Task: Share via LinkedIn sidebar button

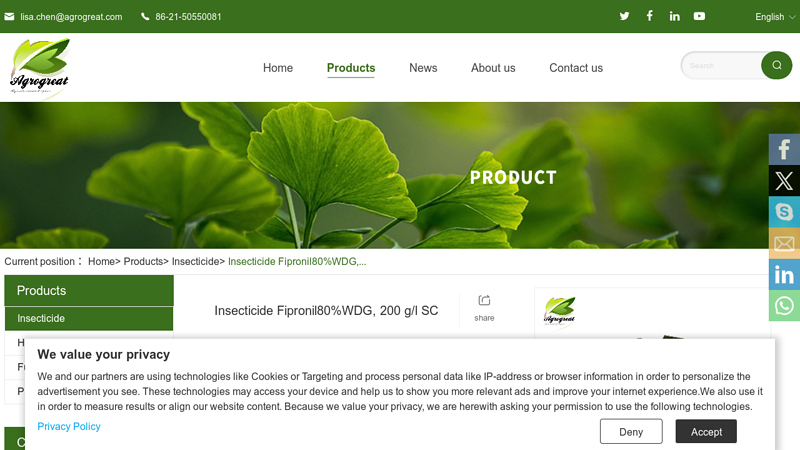Action: (784, 274)
